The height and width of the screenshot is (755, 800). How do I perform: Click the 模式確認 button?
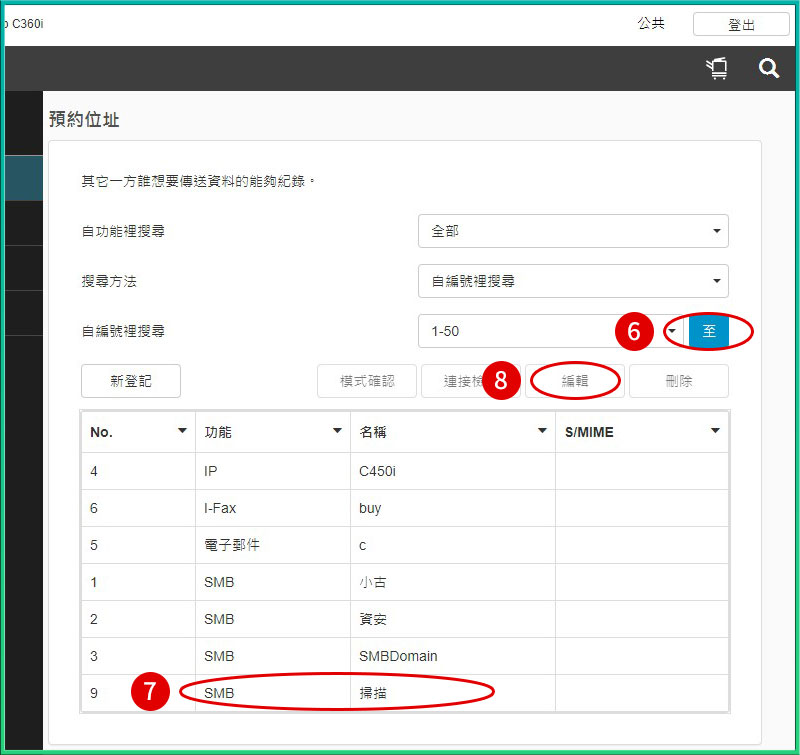[367, 381]
